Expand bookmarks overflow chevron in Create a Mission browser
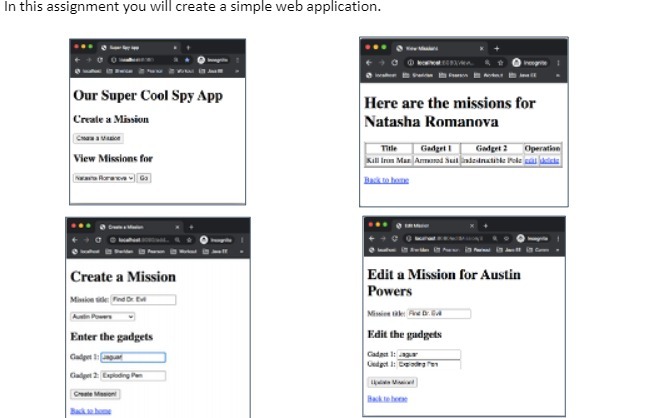Screen dimensions: 653x418 (x=241, y=251)
